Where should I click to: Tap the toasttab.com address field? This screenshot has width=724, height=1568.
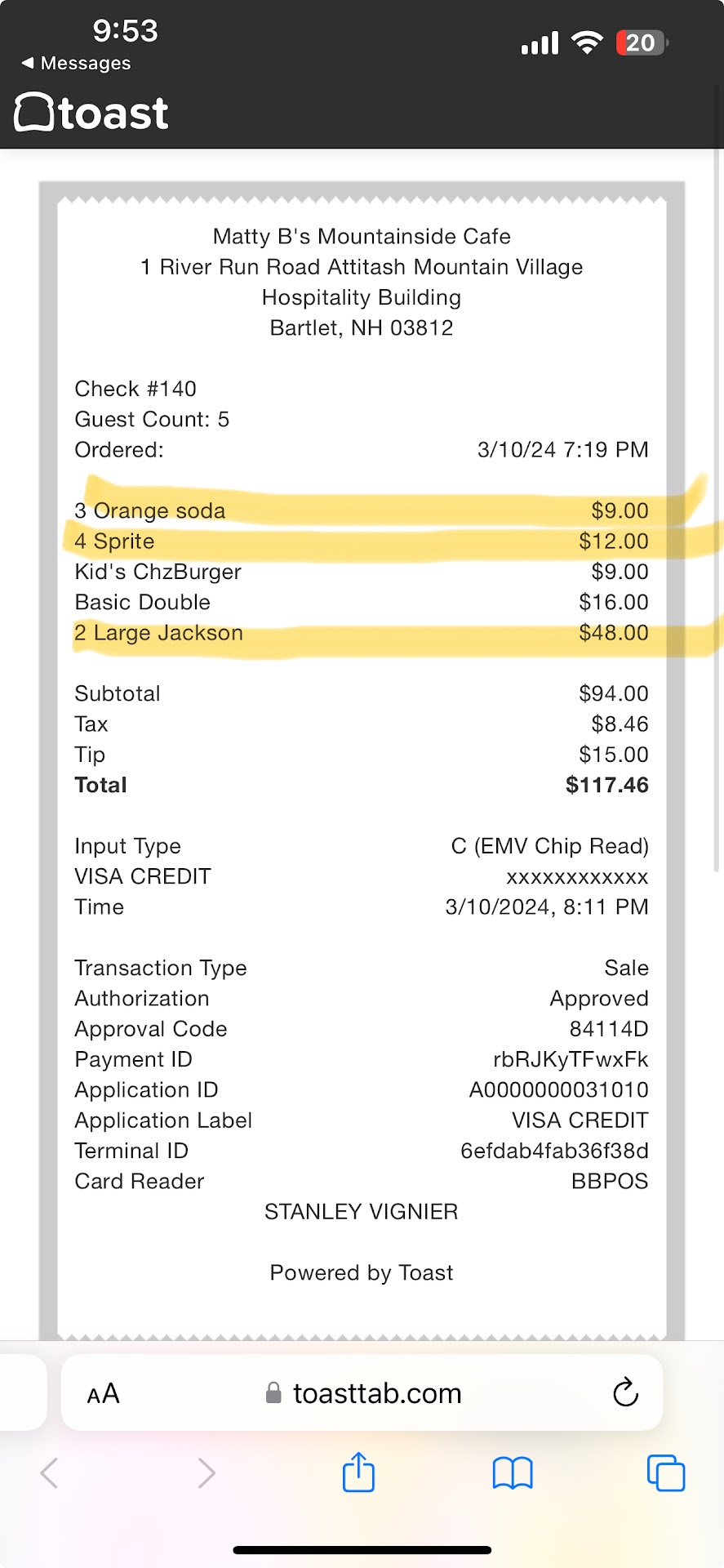point(377,1393)
